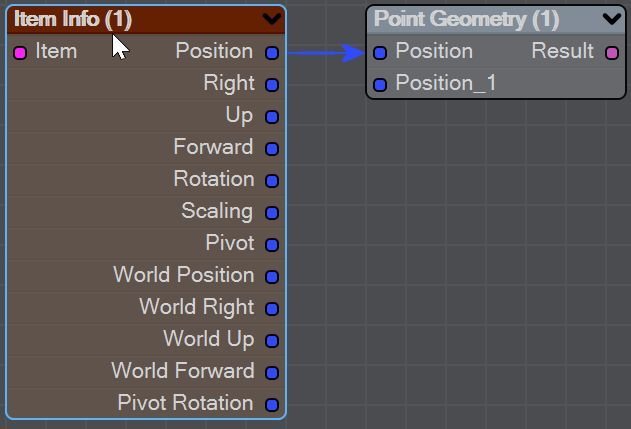Select the World Up output port
Viewport: 631px width, 429px height.
click(272, 341)
